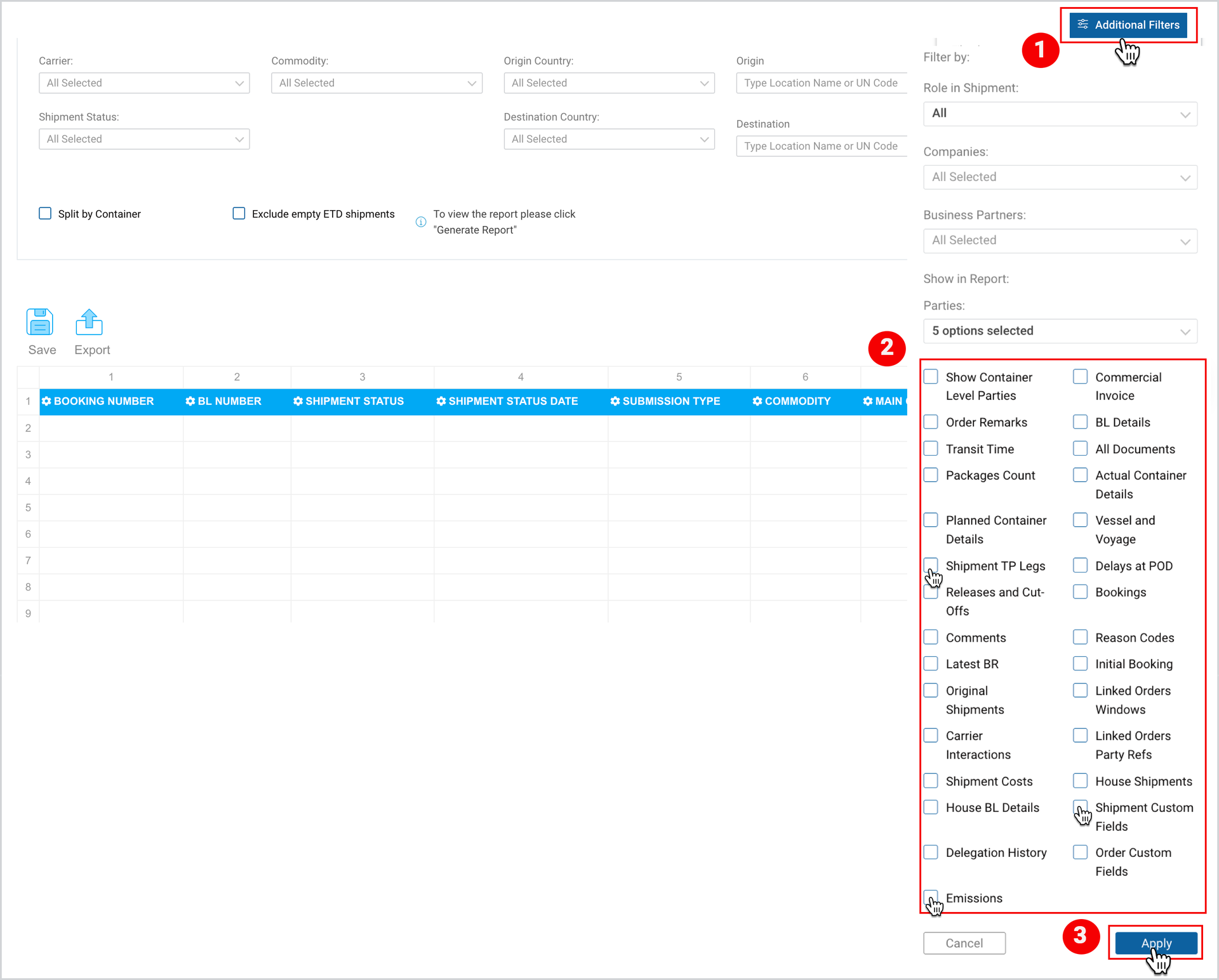Check Actual Container Details
Image resolution: width=1219 pixels, height=980 pixels.
[x=1081, y=475]
